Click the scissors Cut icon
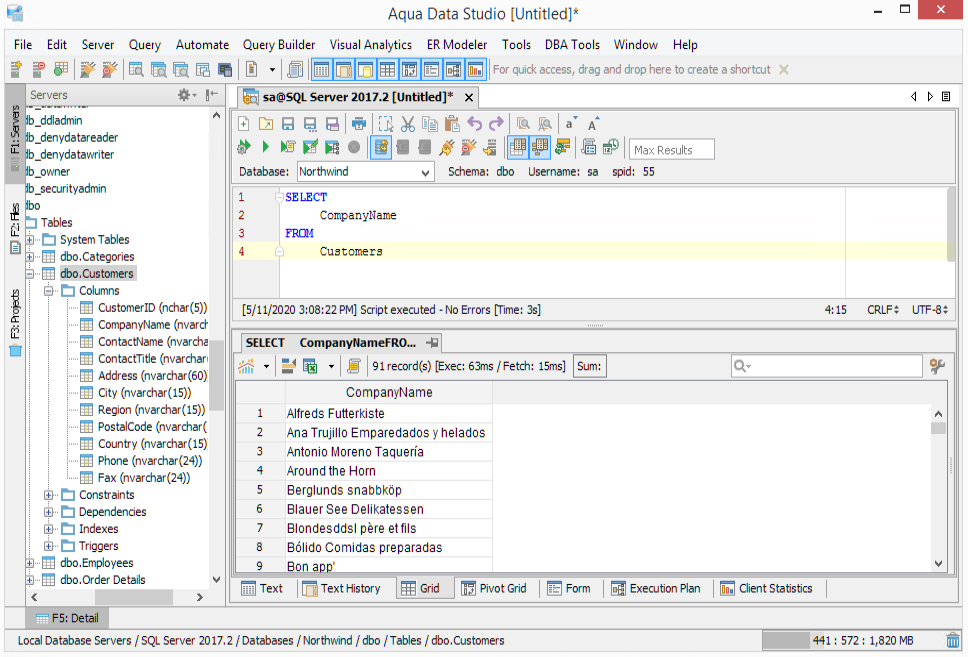This screenshot has width=968, height=657. (x=407, y=124)
